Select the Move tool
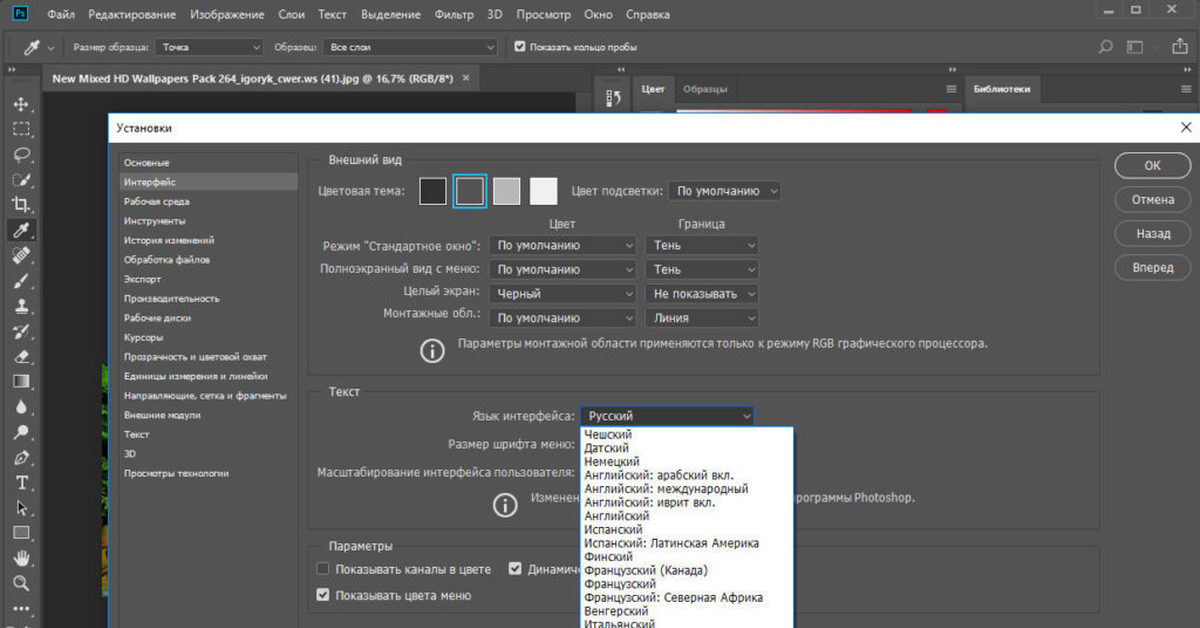1200x628 pixels. [21, 104]
